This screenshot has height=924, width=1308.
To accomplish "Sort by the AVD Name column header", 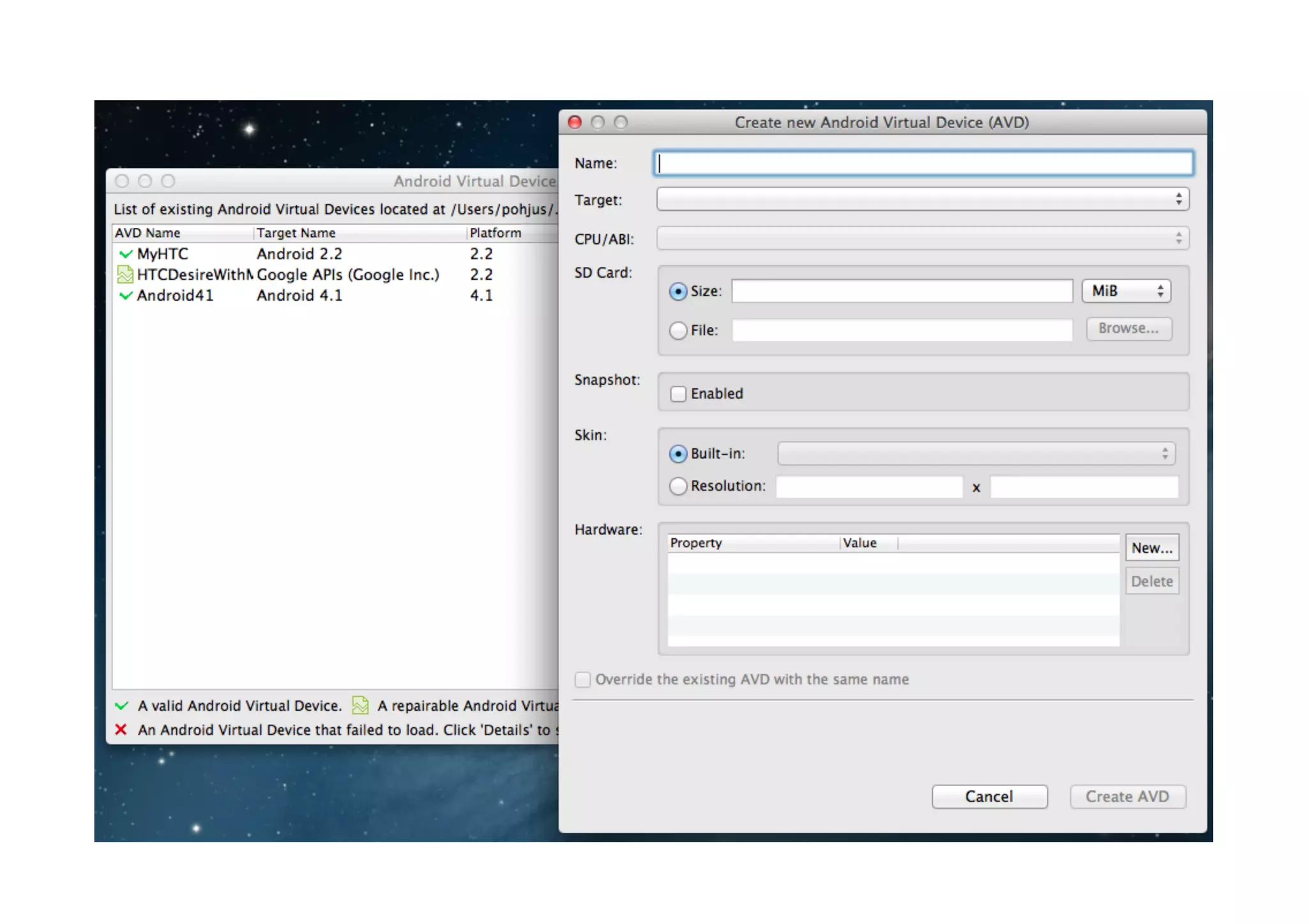I will [x=148, y=233].
